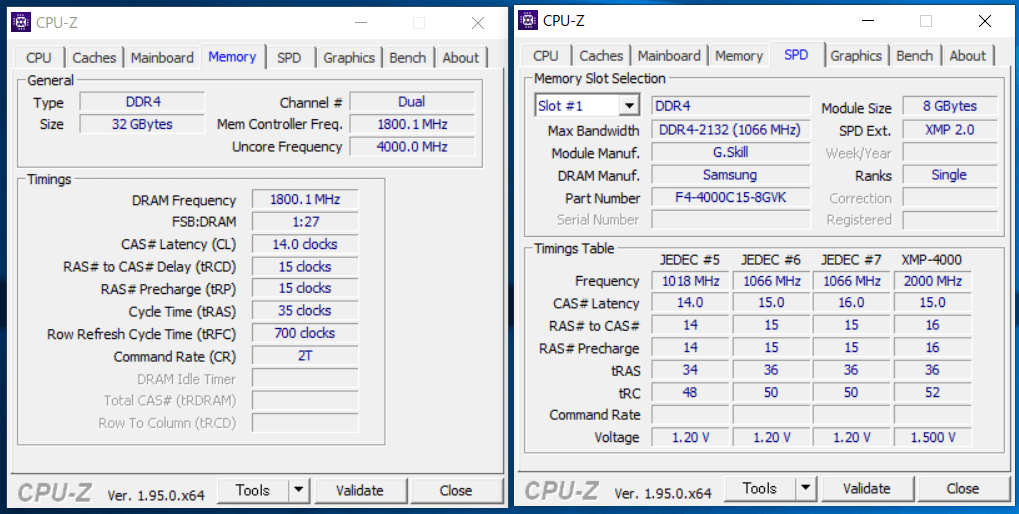Close left CPU-Z window with X

tap(478, 23)
